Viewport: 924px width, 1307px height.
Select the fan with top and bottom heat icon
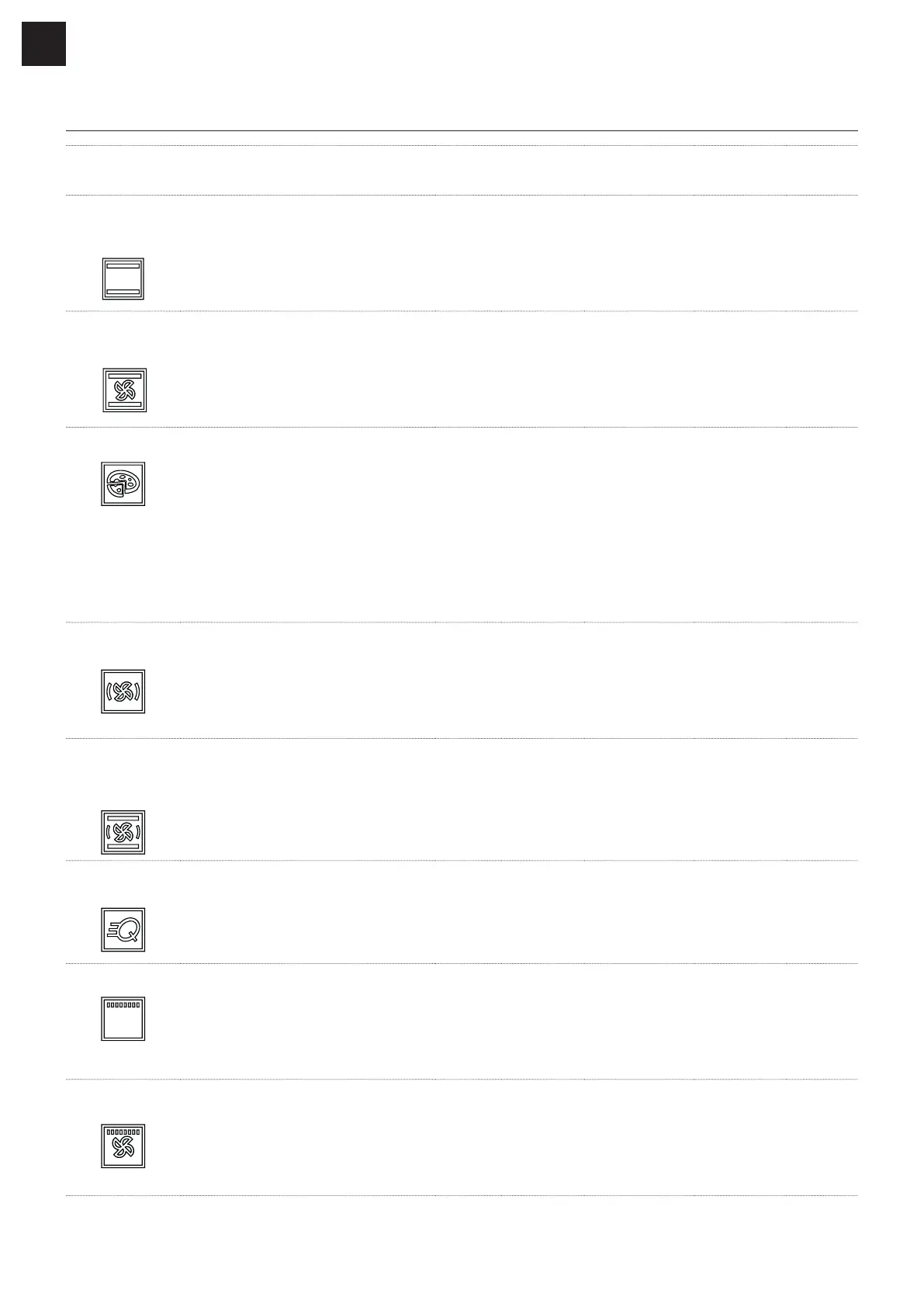pyautogui.click(x=124, y=390)
